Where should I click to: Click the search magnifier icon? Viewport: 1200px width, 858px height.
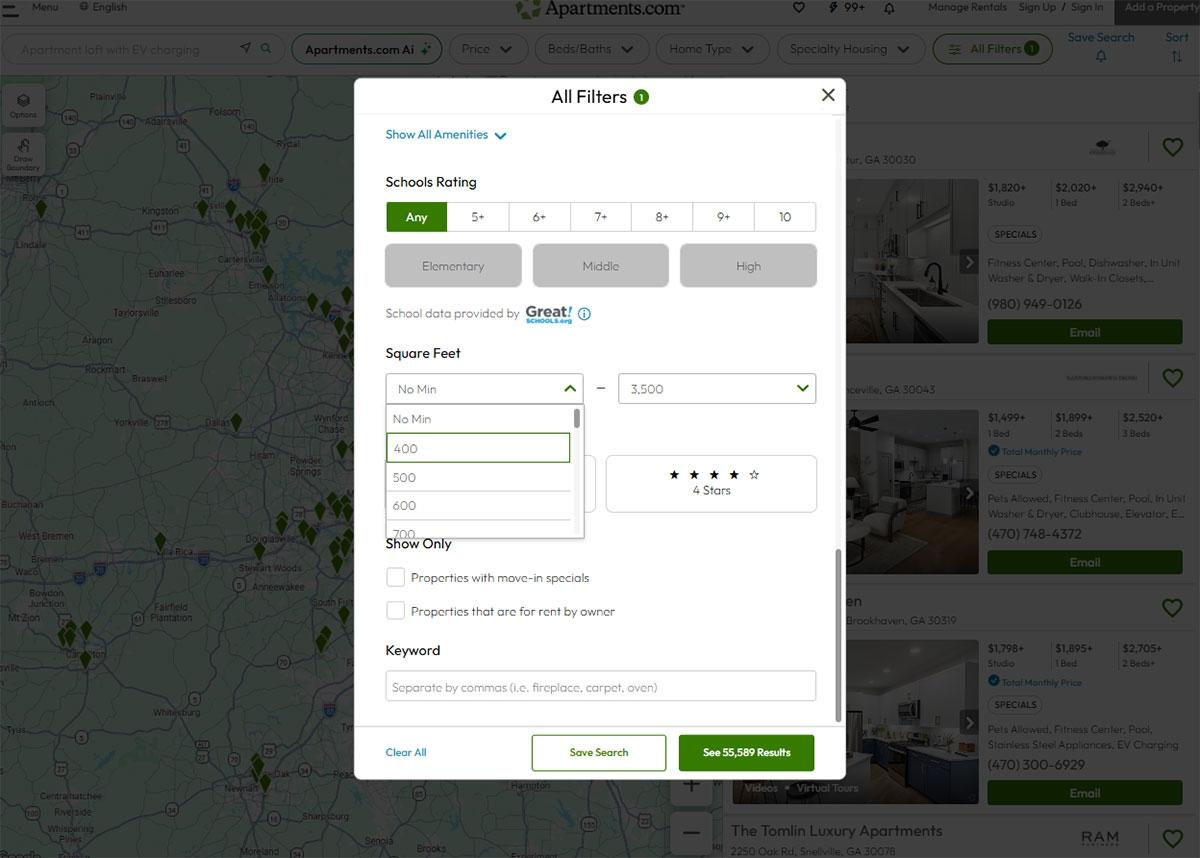click(x=266, y=48)
